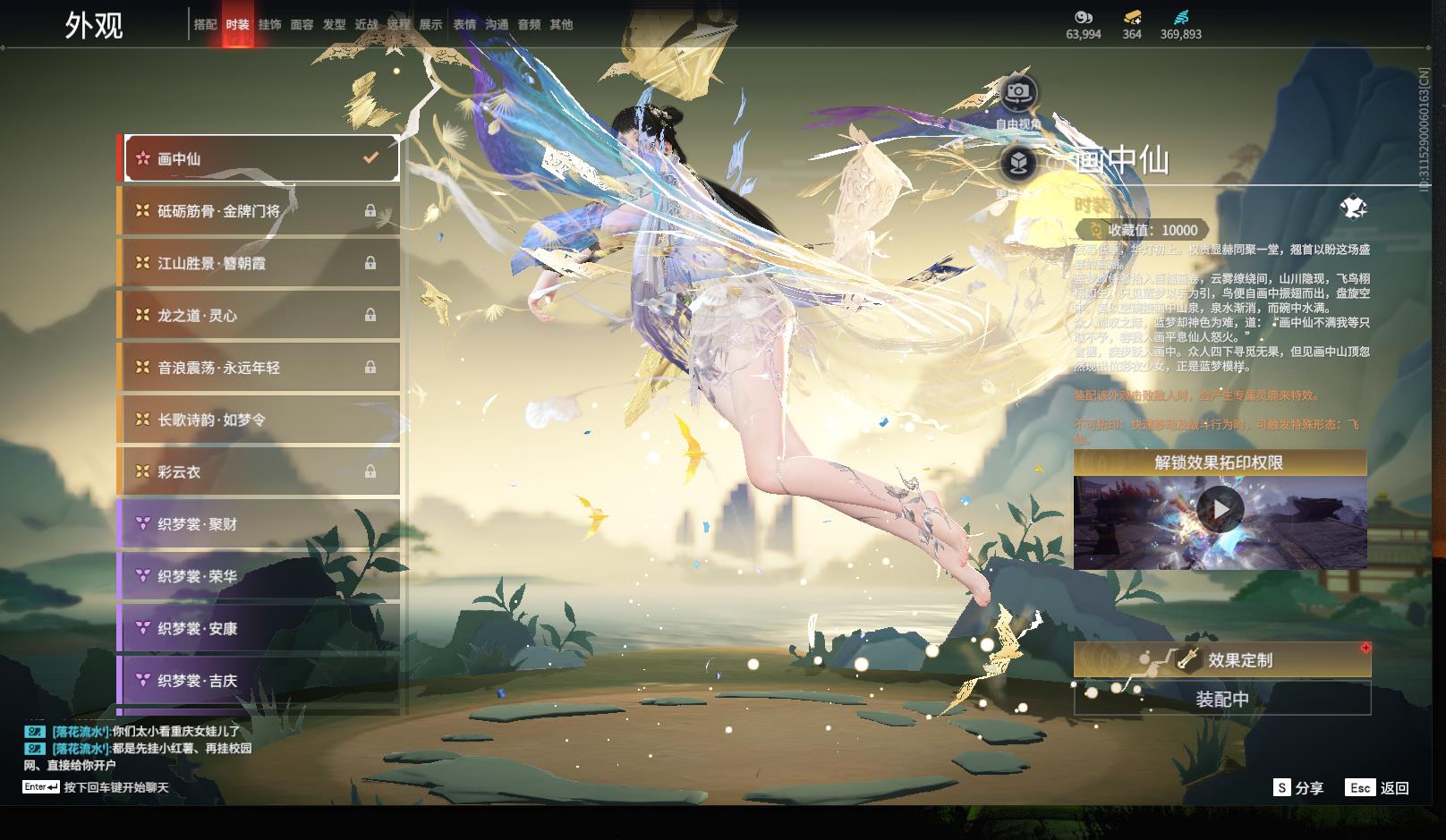Screen dimensions: 1446x840
Task: Open the 发型 hairstyle tab
Action: 334,25
